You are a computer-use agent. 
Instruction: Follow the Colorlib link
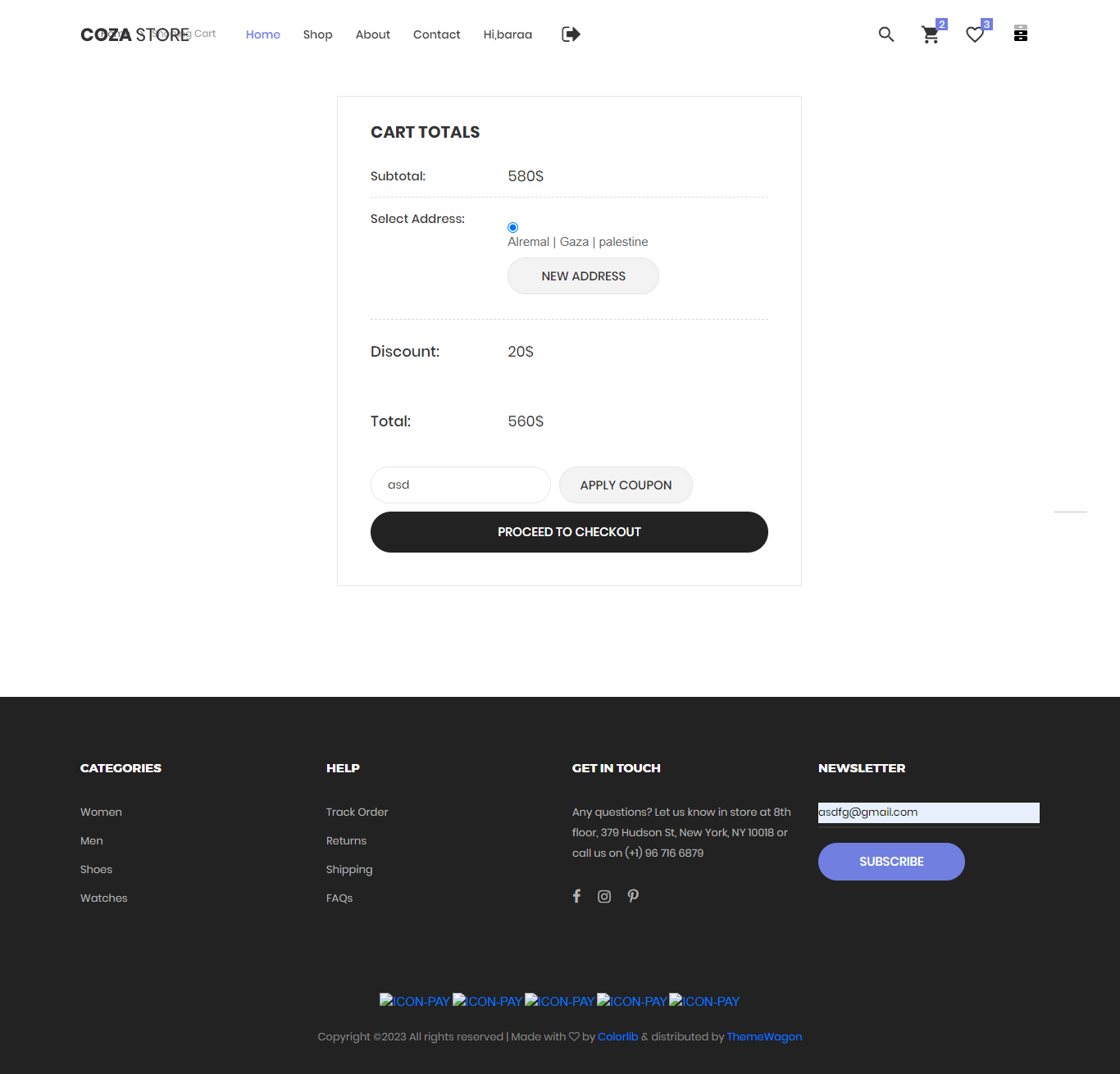(618, 1037)
